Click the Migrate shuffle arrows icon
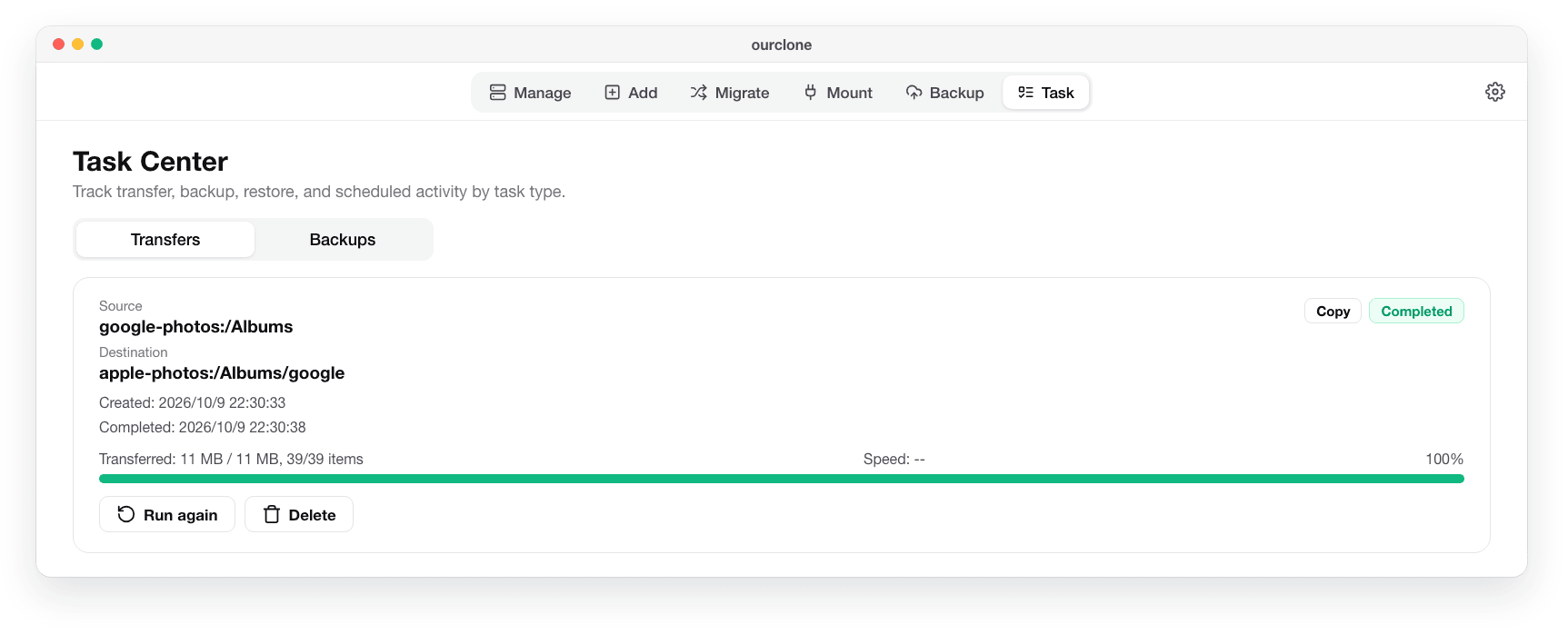Image resolution: width=1568 pixels, height=634 pixels. (698, 93)
